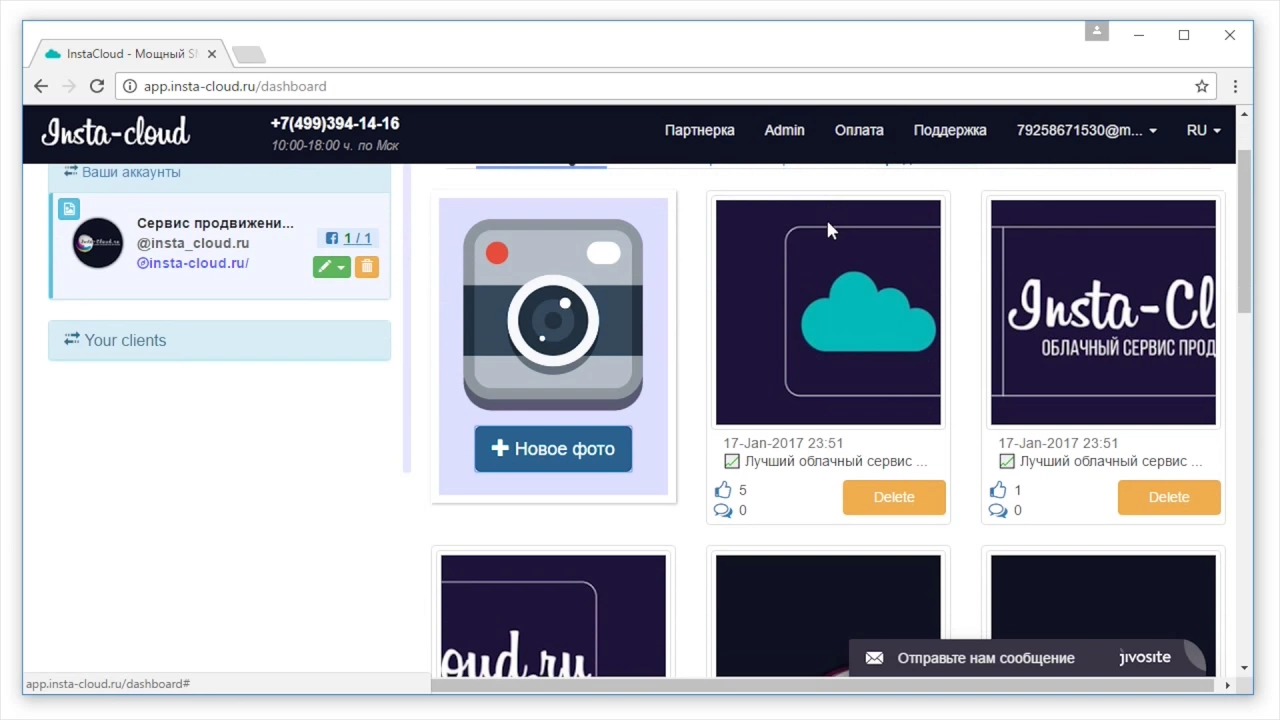
Task: Select the InstaCloud browser tab
Action: click(x=130, y=54)
